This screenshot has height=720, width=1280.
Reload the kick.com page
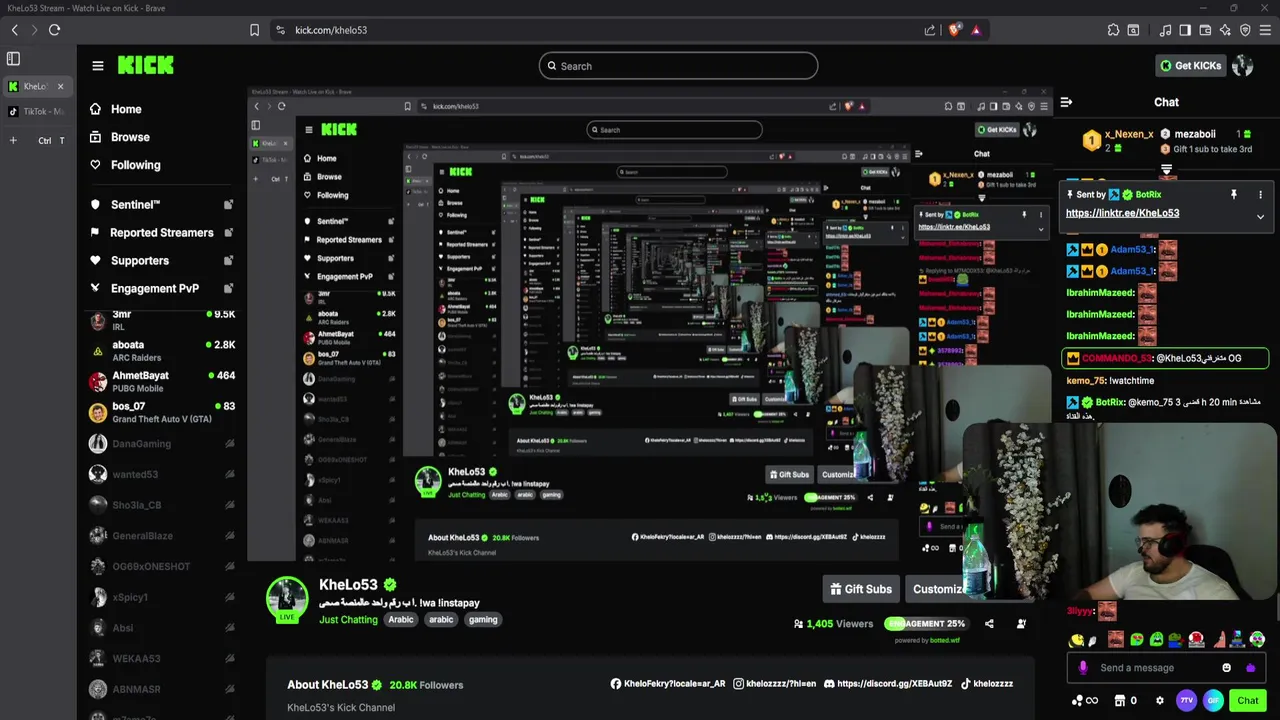[x=54, y=30]
